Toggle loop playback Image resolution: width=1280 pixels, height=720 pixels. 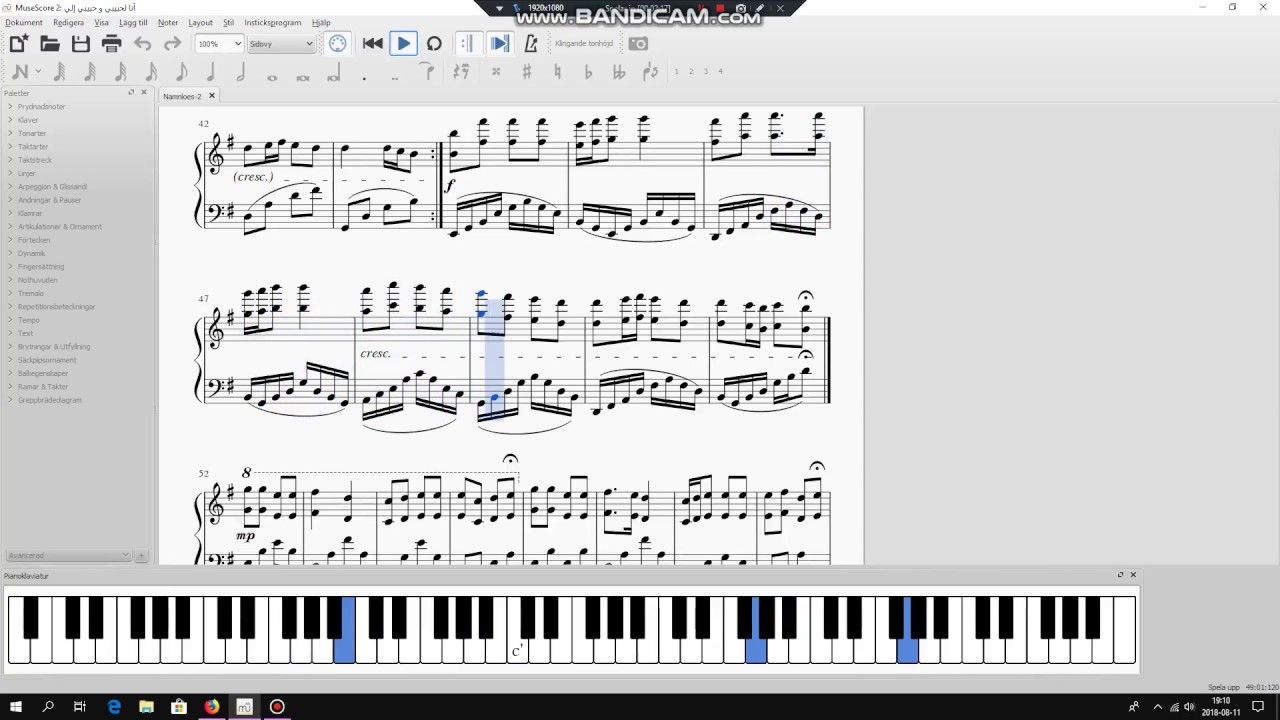434,43
